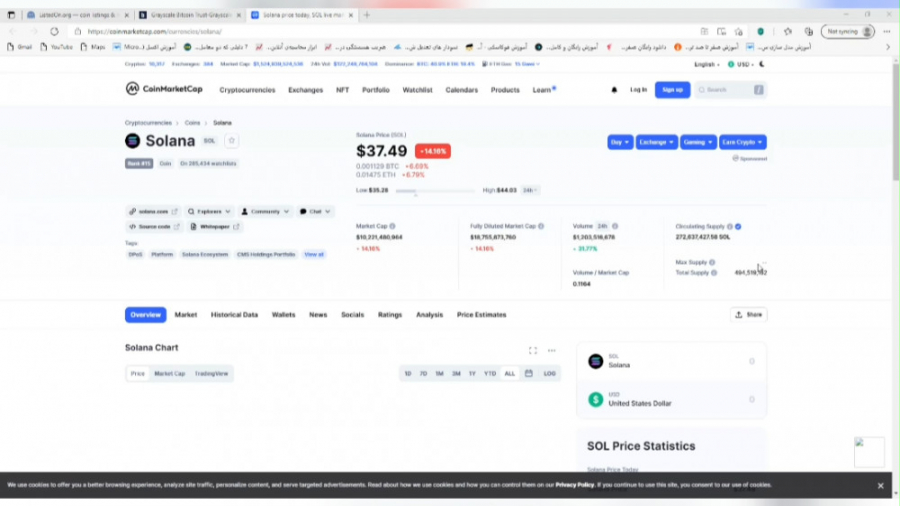Expand the Chat dropdown
The image size is (900, 506).
tap(315, 212)
